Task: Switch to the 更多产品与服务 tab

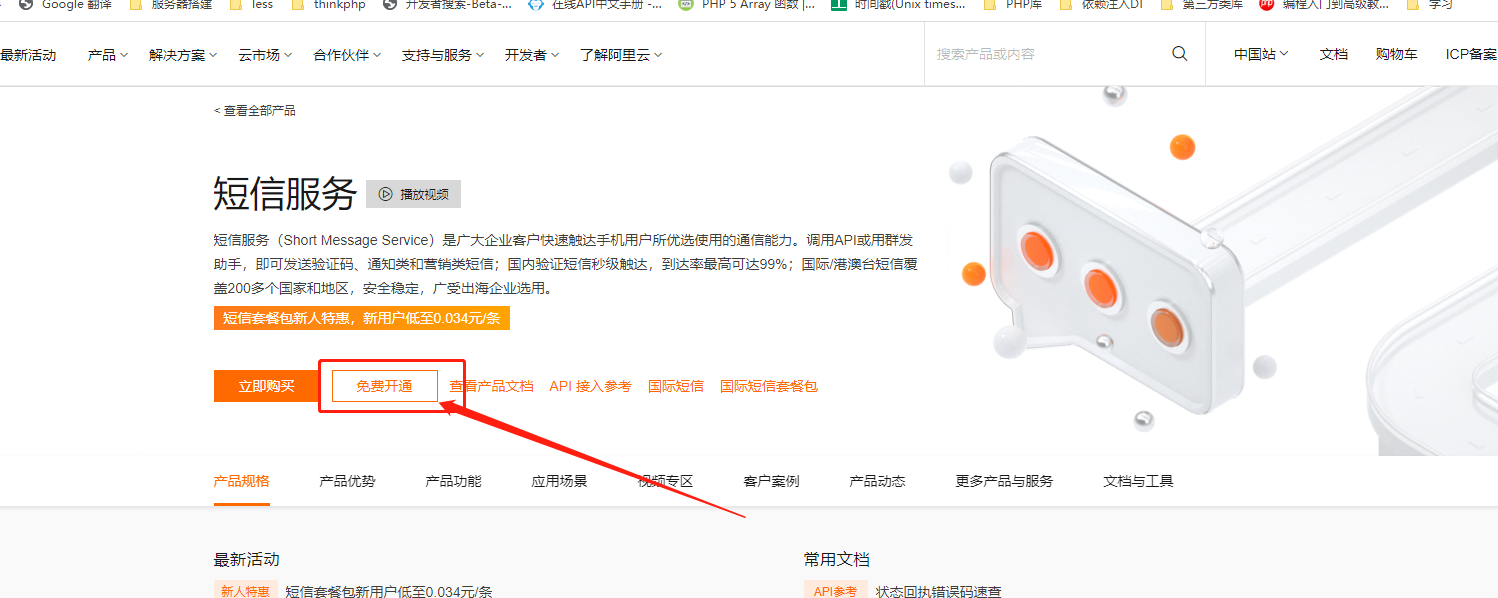Action: click(1004, 481)
